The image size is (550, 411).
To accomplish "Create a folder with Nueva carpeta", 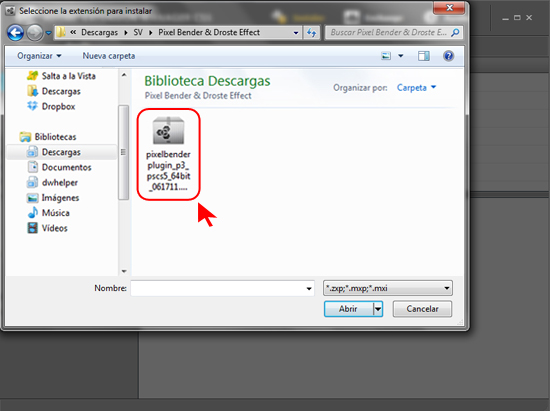I will (x=109, y=56).
